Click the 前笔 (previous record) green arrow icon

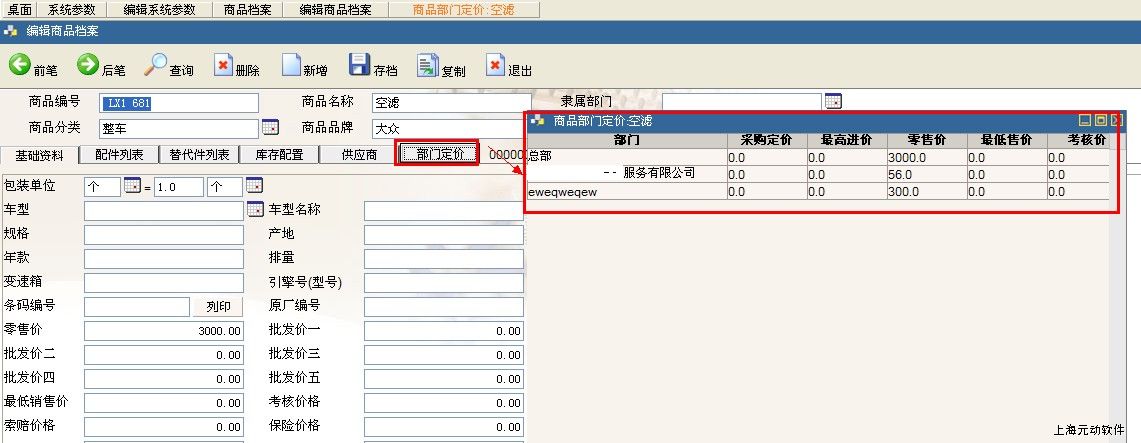point(20,66)
